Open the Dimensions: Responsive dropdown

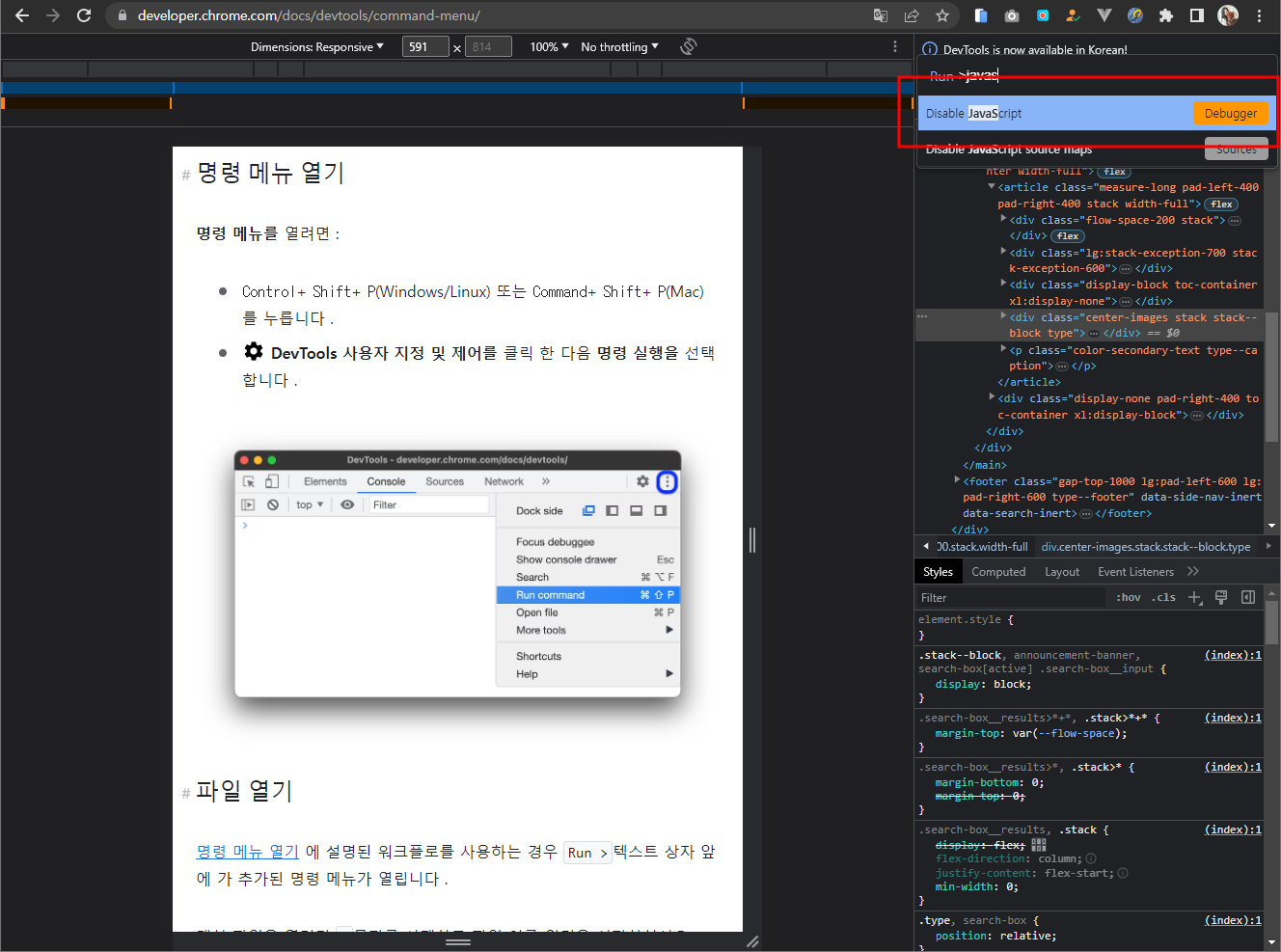click(x=317, y=46)
